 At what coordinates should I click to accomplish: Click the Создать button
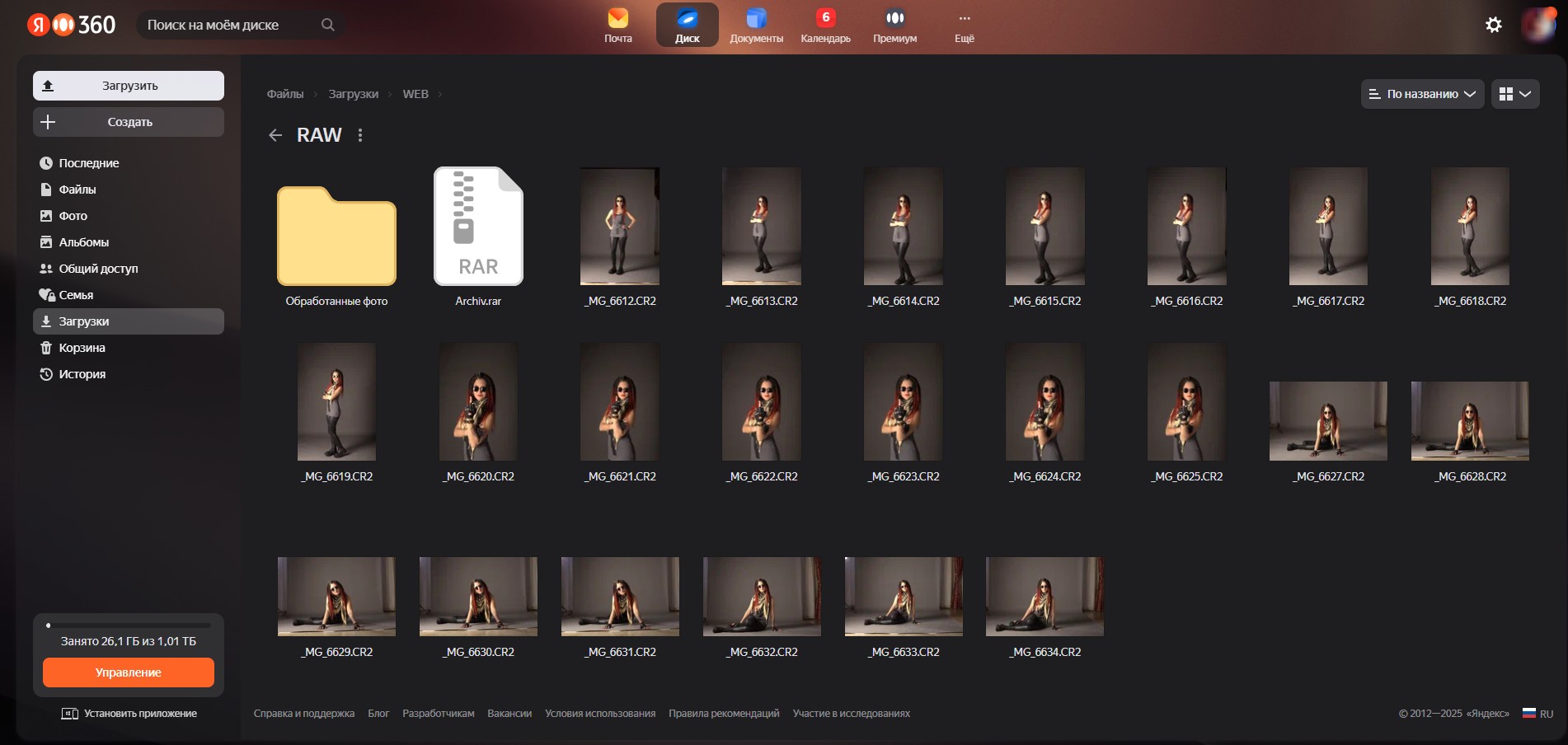(129, 122)
